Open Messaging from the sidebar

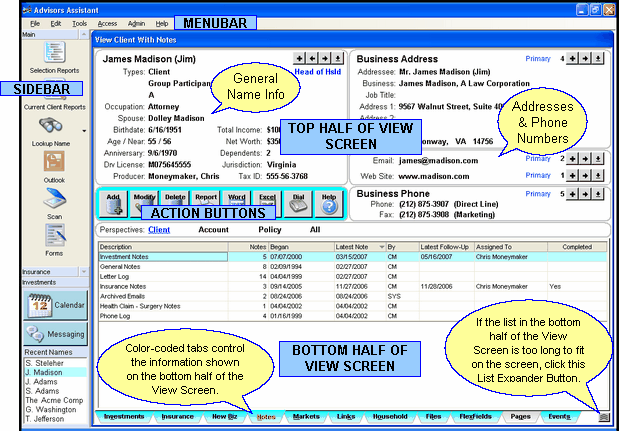[54, 332]
